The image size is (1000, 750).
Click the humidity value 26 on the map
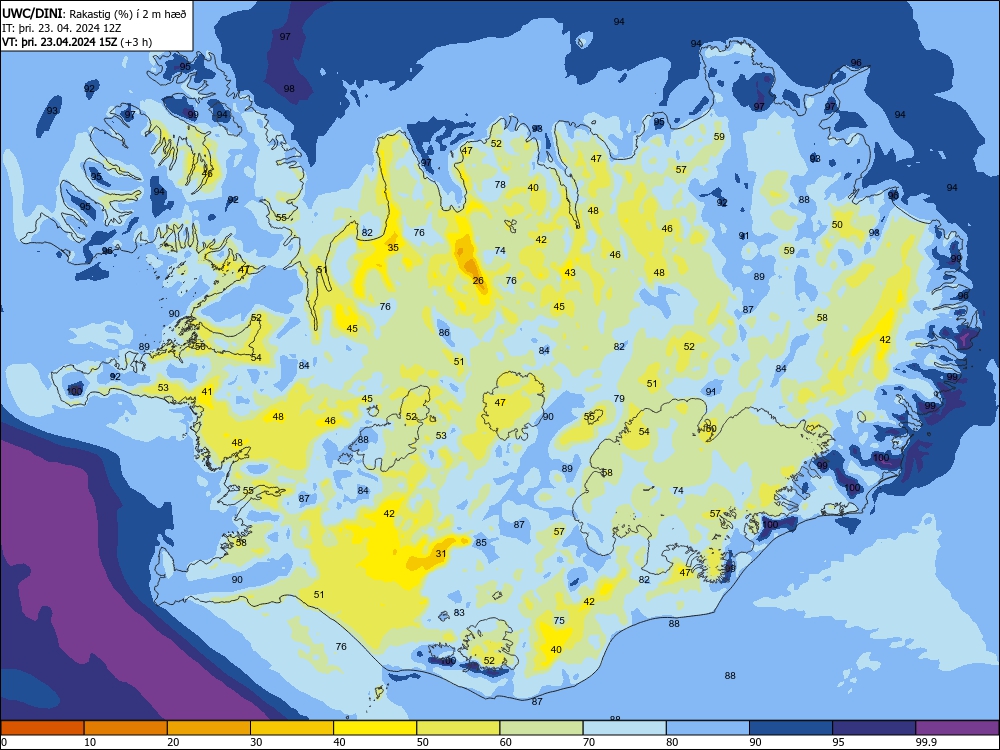[478, 281]
